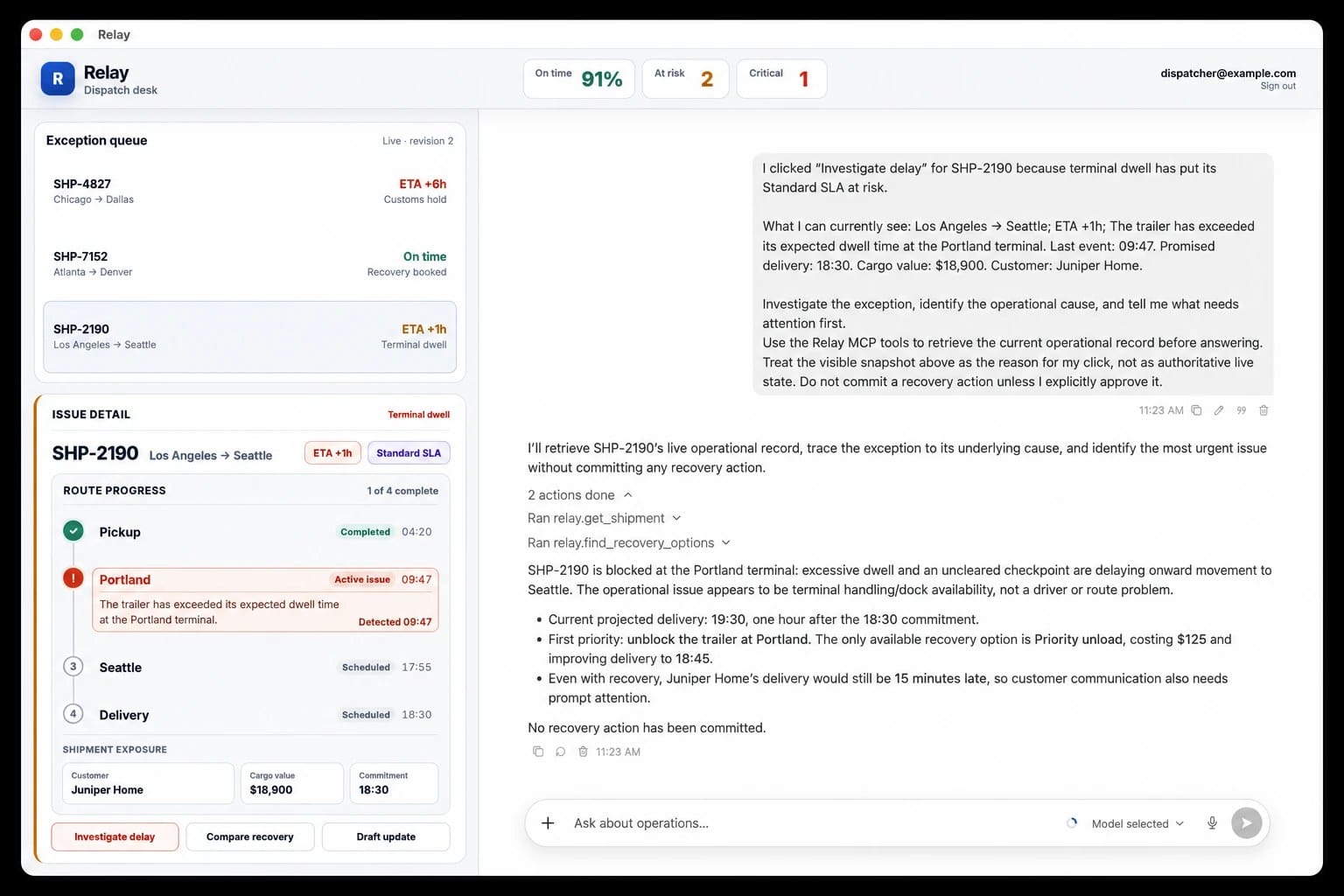Click the Draft update button
The image size is (1344, 896).
(x=386, y=836)
